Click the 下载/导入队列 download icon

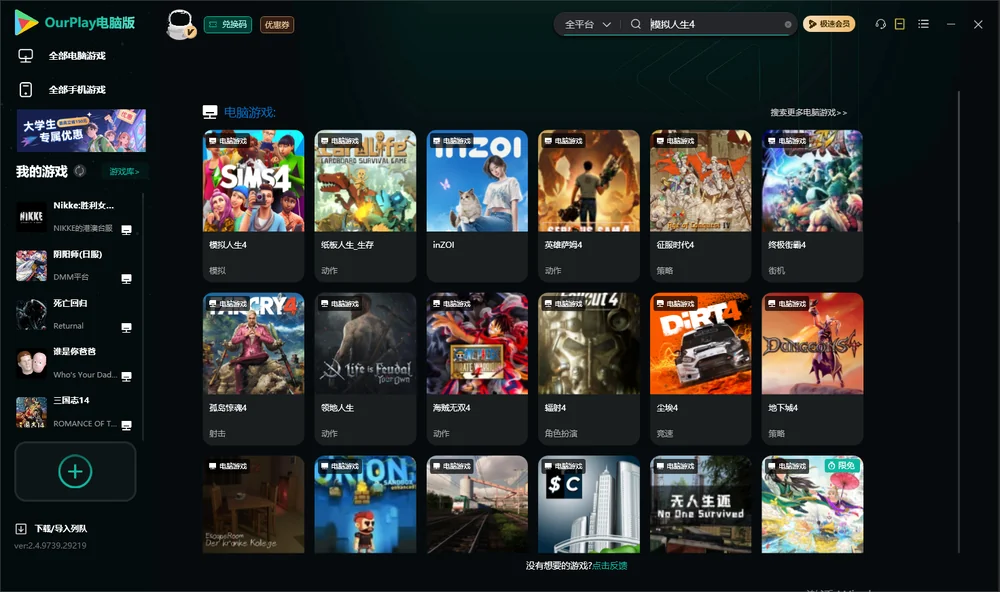click(21, 529)
